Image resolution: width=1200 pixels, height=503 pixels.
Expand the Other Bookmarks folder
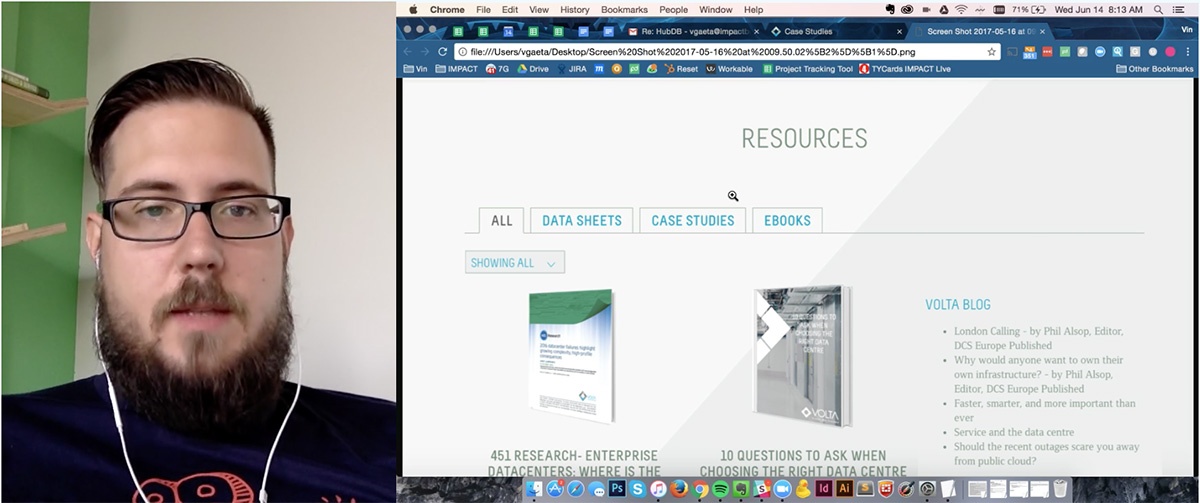pos(1153,69)
